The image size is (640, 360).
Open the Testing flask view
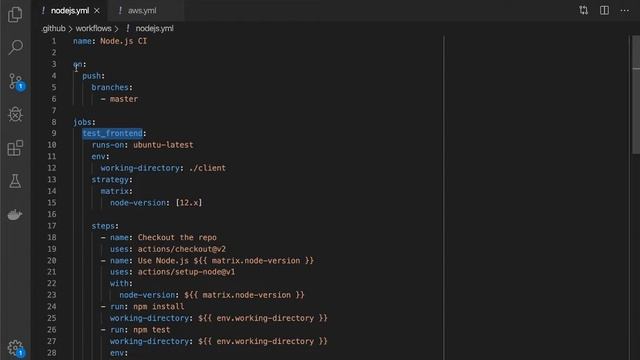click(x=15, y=181)
